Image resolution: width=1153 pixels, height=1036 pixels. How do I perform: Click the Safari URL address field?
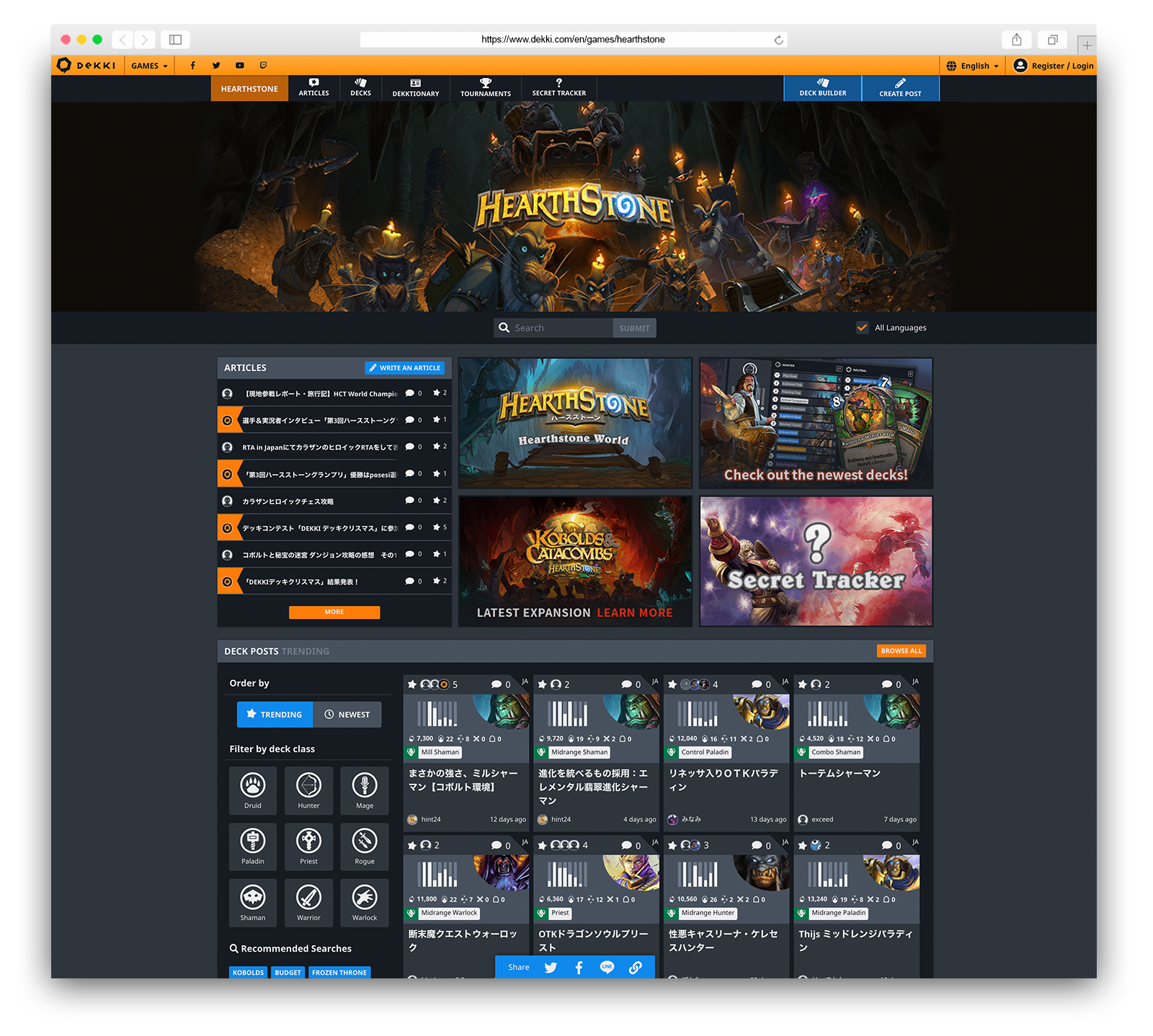(x=573, y=40)
